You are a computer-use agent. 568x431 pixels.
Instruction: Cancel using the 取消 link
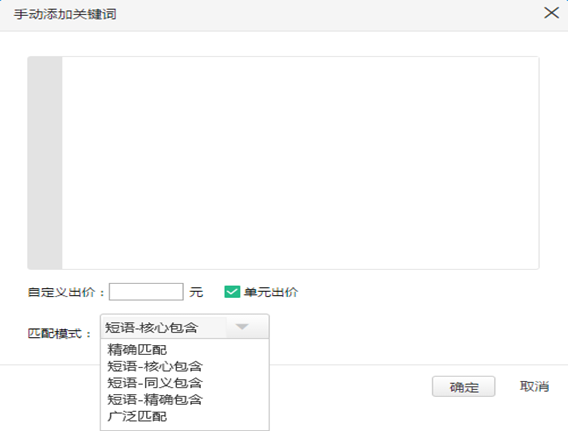[x=534, y=386]
